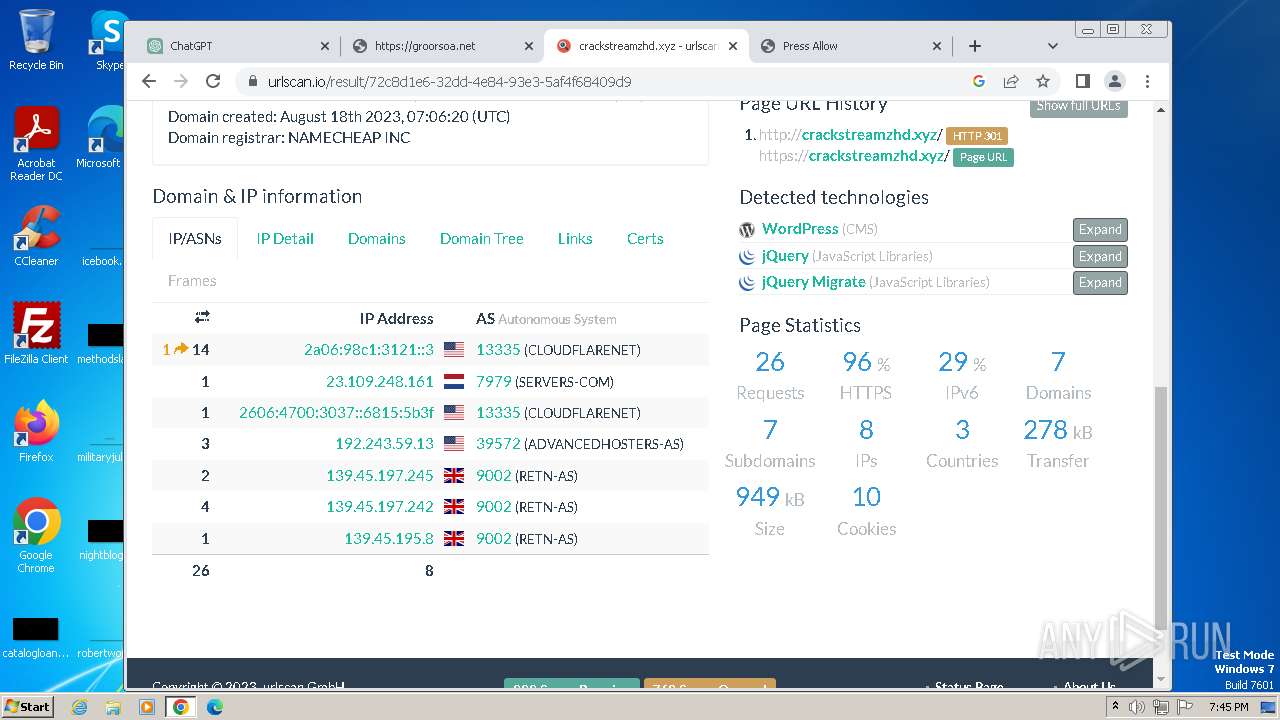This screenshot has height=720, width=1280.
Task: Reload the urlscan.io page
Action: tap(213, 81)
